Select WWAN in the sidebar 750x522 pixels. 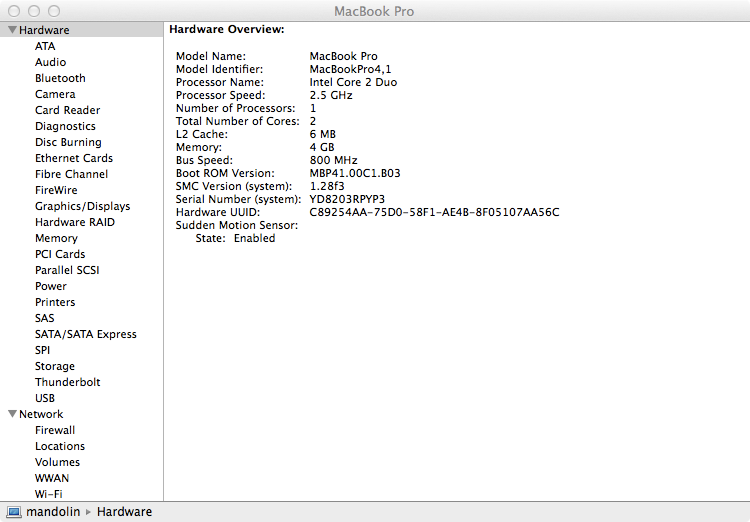point(52,478)
